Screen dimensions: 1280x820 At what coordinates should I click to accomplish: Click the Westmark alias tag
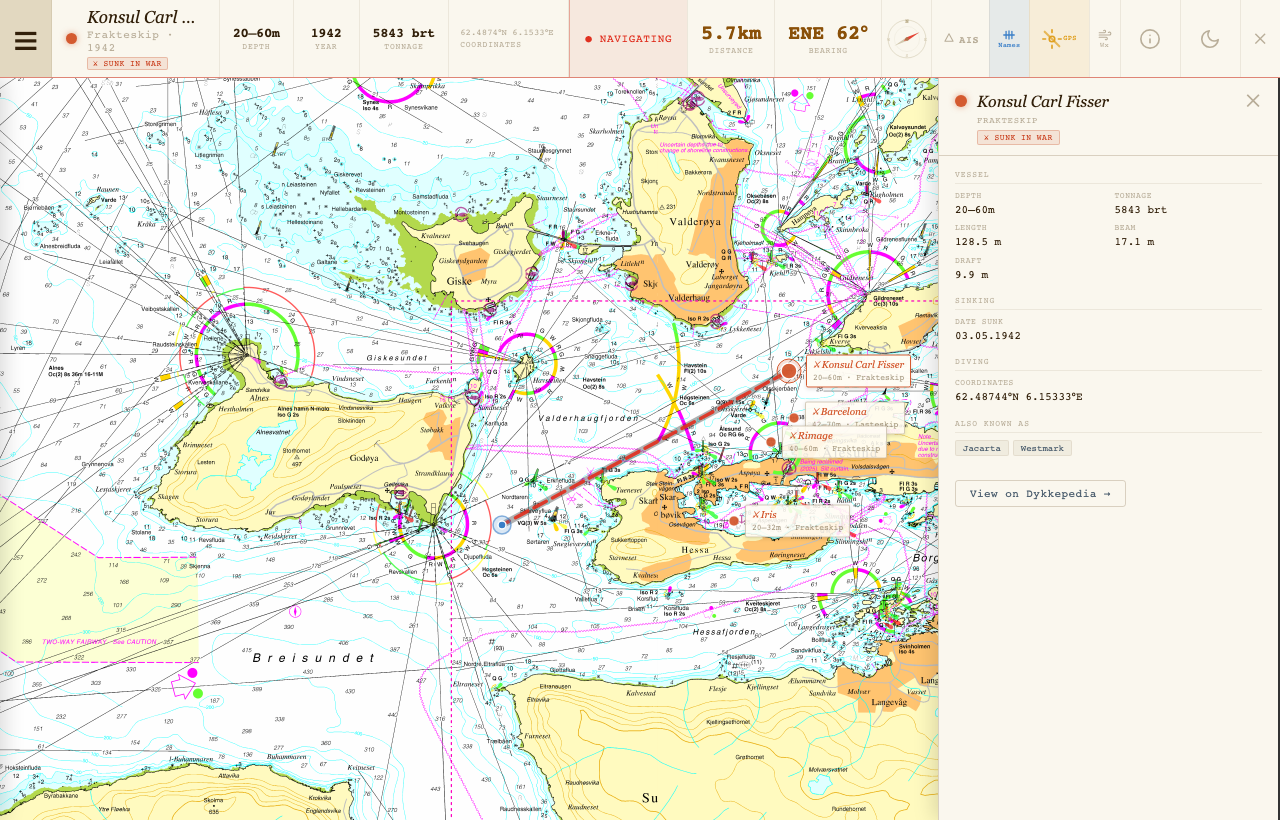click(x=1042, y=448)
